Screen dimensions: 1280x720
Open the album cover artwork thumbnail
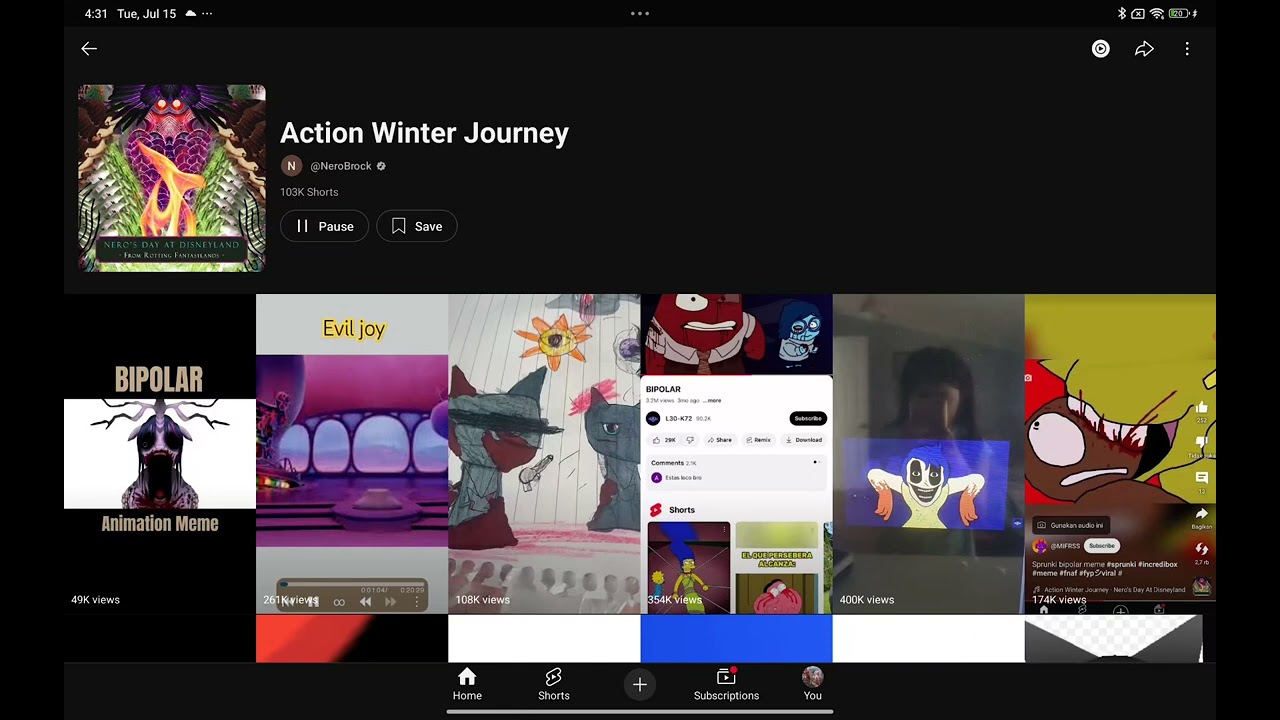(x=172, y=178)
